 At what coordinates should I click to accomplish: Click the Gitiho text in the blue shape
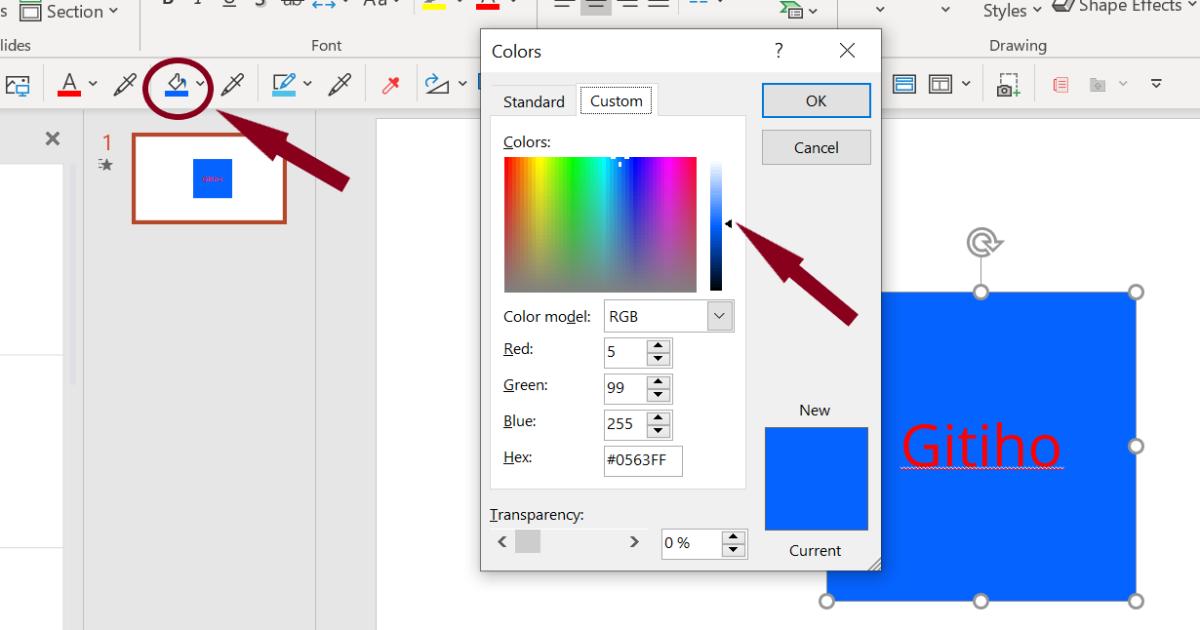tap(981, 447)
